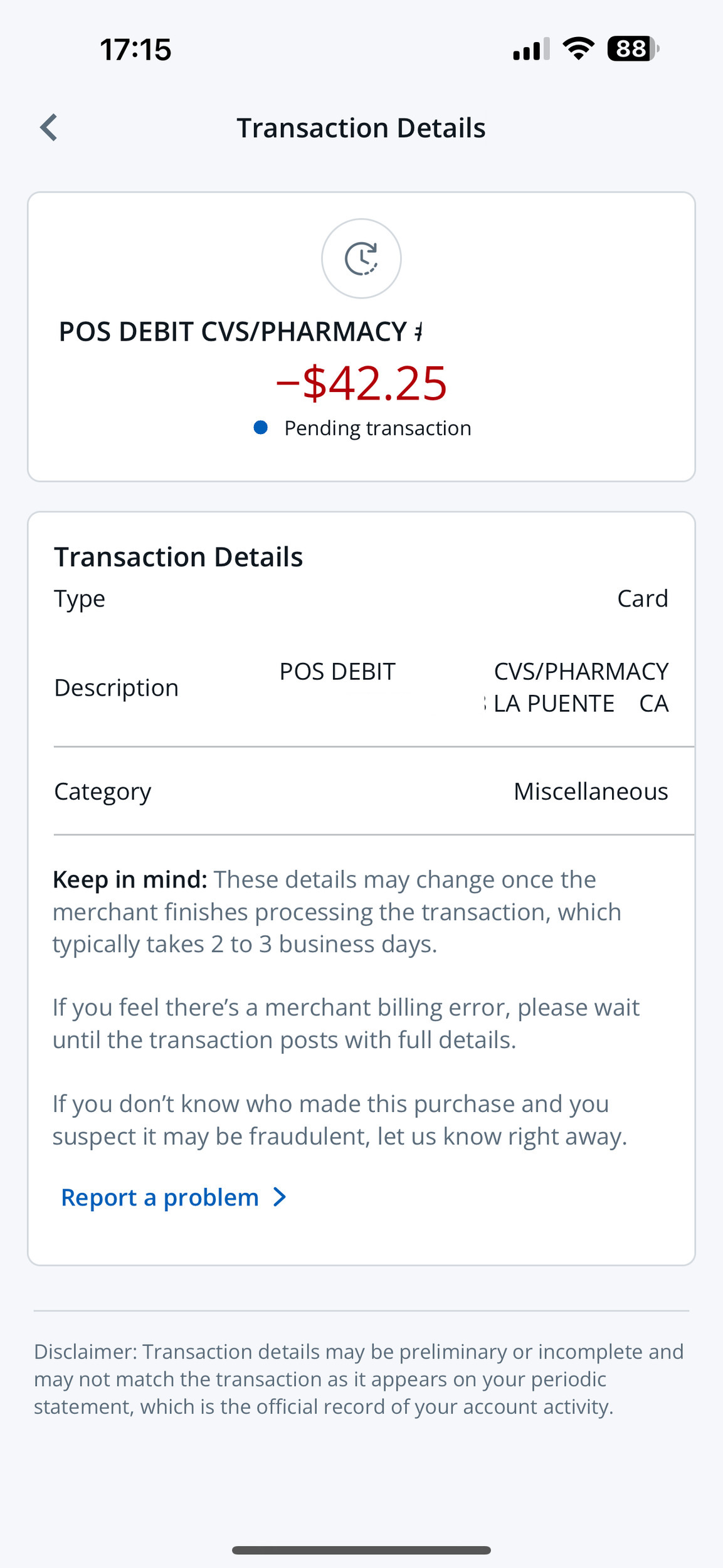Tap the Disclaimer text at bottom
723x1568 pixels.
(359, 1379)
